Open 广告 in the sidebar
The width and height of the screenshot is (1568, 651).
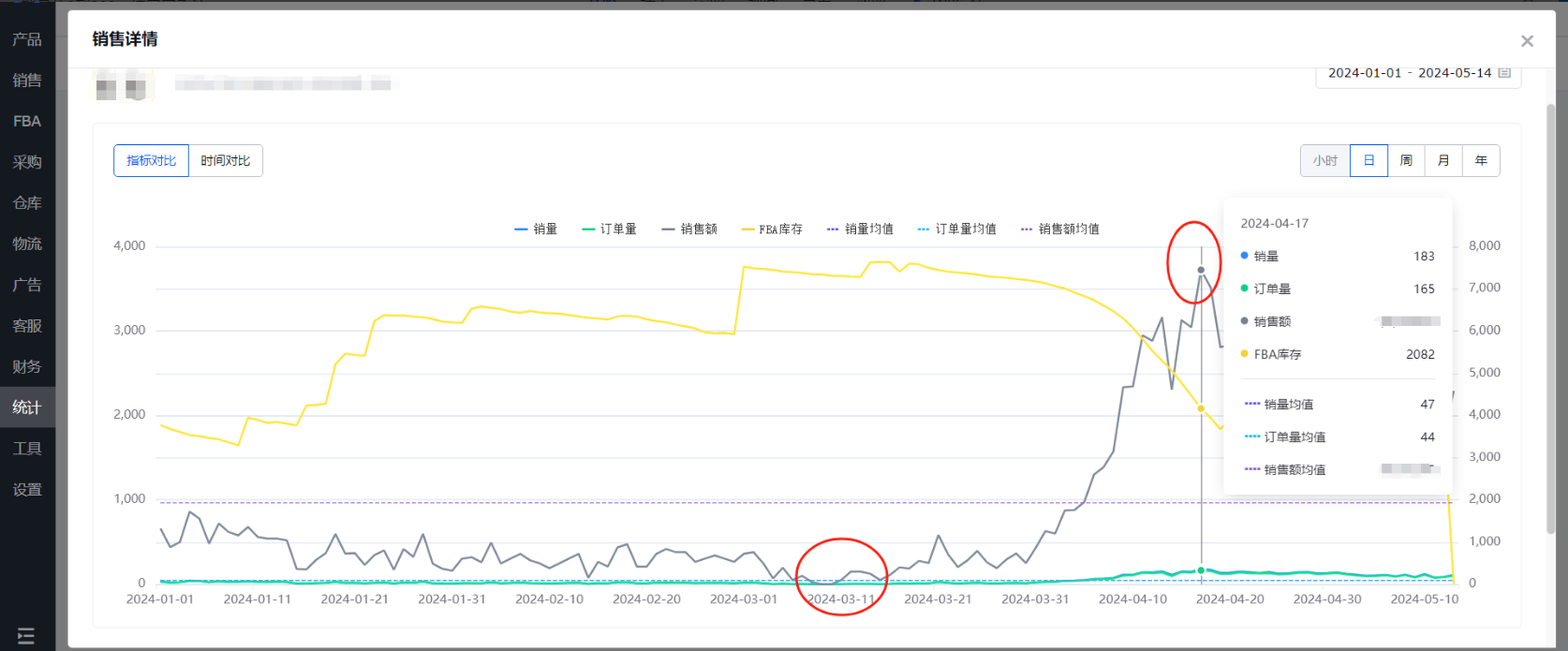click(x=27, y=285)
